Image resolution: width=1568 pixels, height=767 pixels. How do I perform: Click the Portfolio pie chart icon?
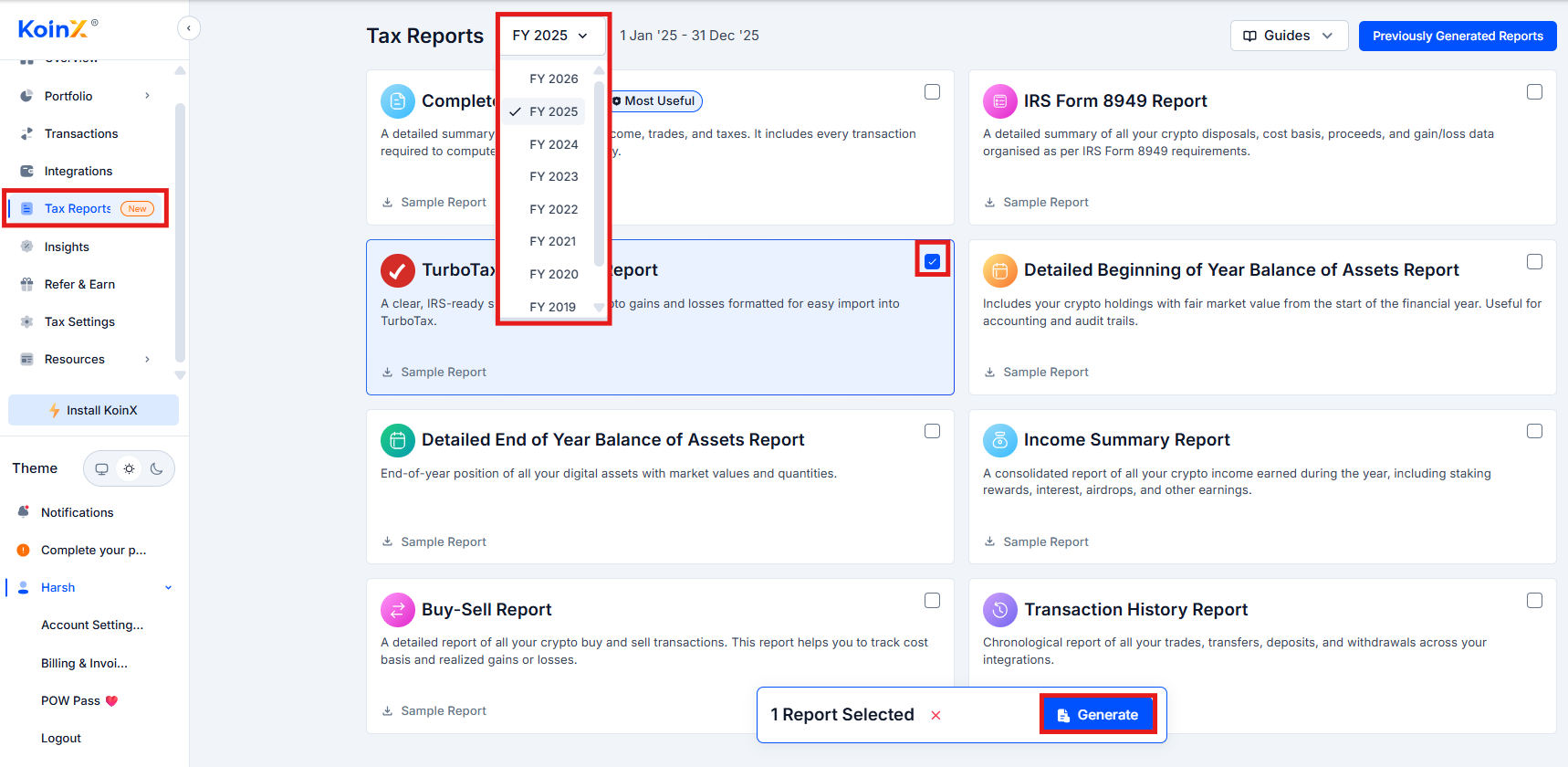coord(26,96)
